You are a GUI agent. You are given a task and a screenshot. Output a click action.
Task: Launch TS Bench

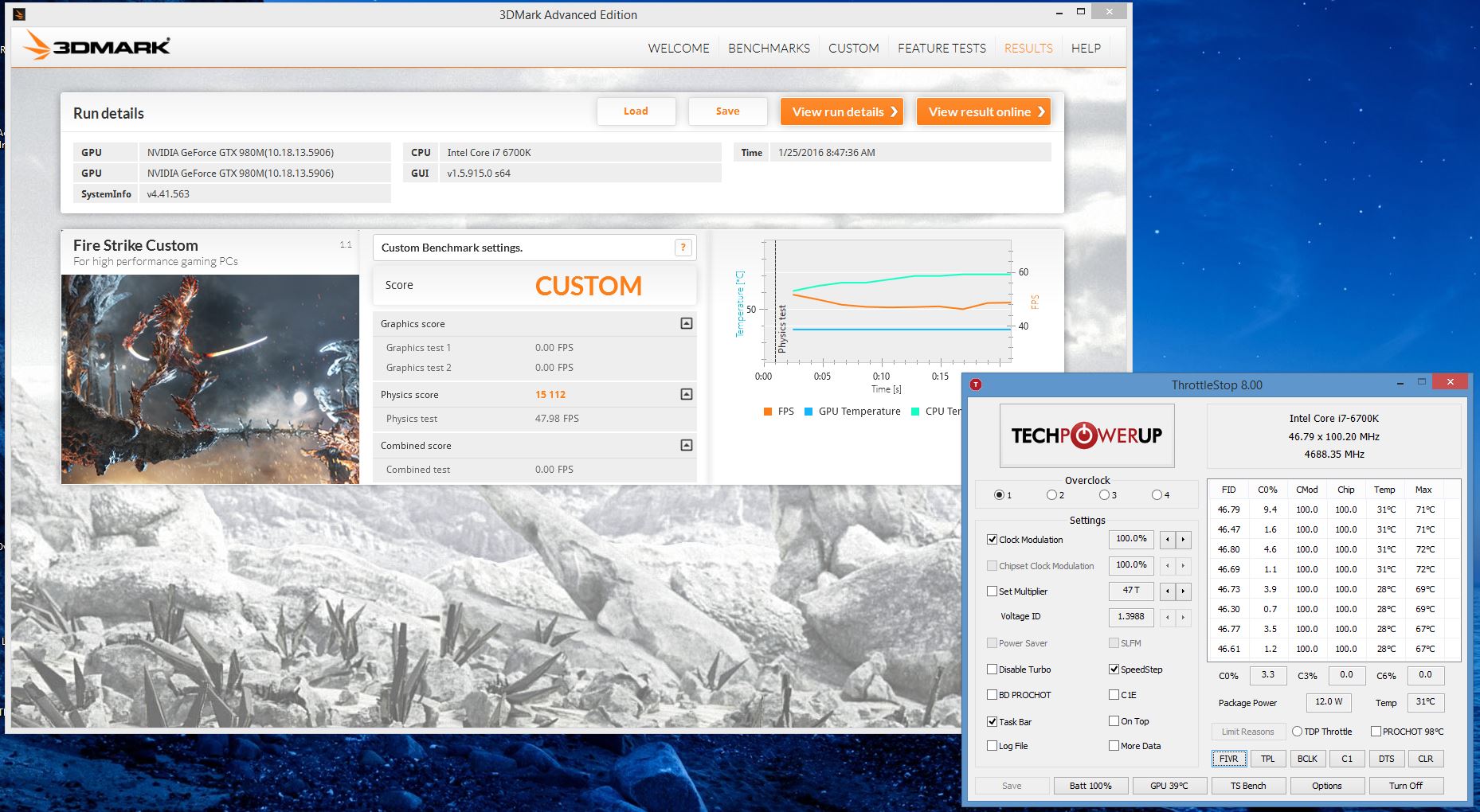pos(1248,786)
